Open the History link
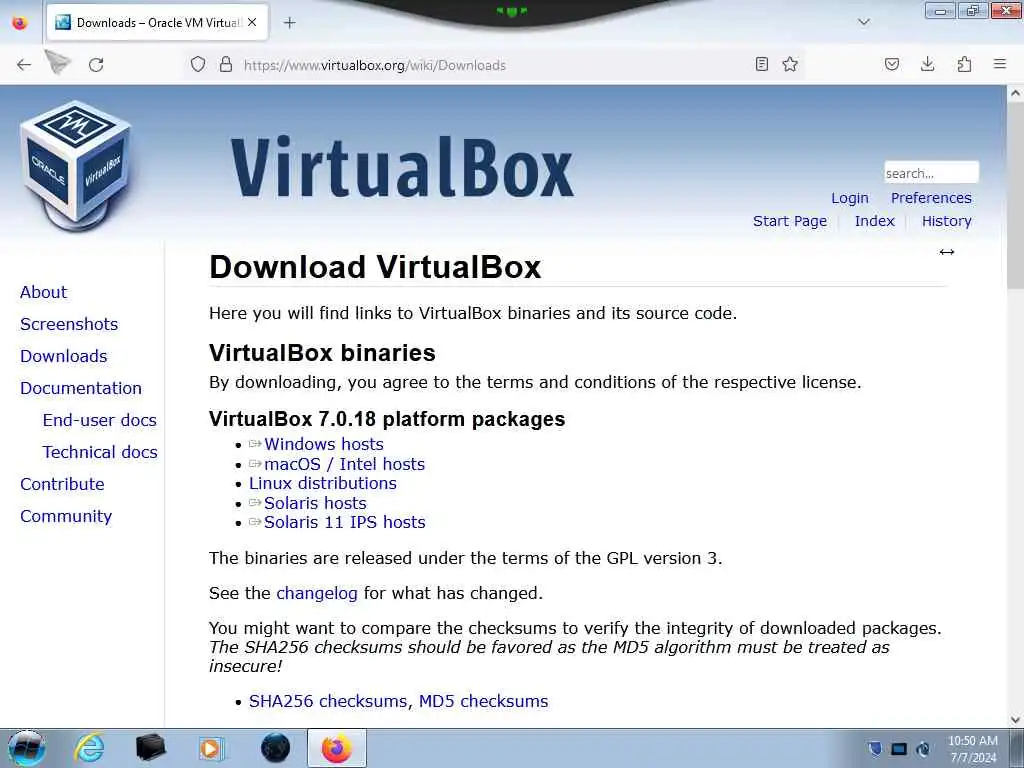Image resolution: width=1024 pixels, height=768 pixels. point(946,221)
